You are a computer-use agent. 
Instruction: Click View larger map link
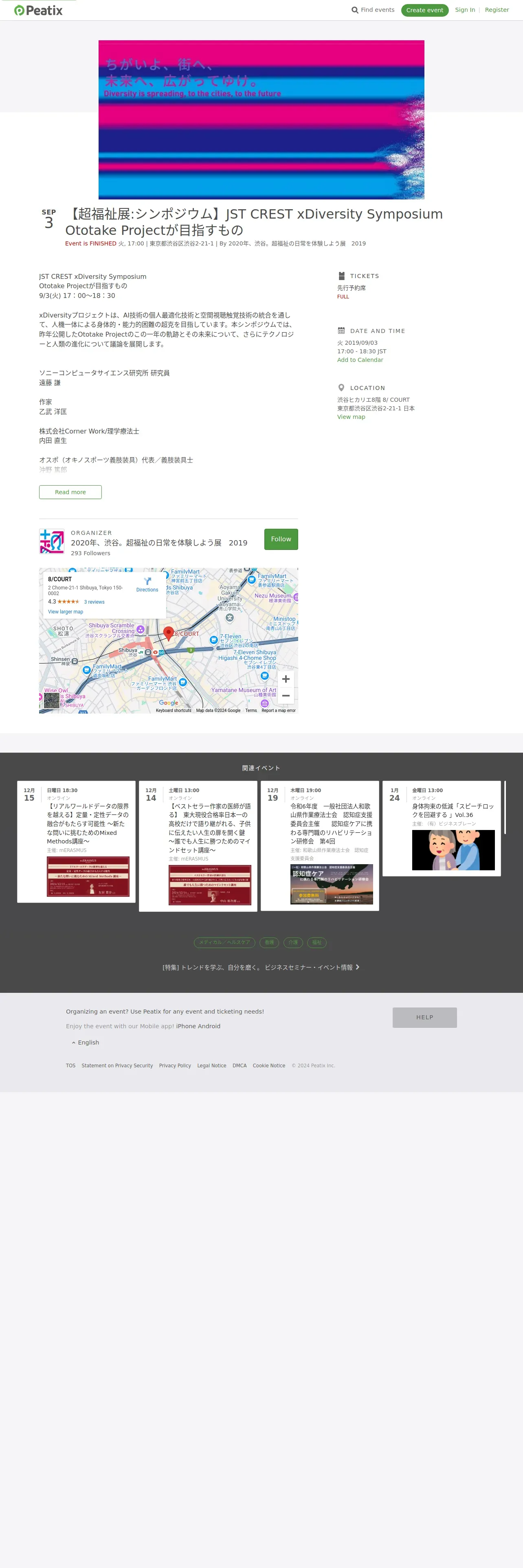66,612
